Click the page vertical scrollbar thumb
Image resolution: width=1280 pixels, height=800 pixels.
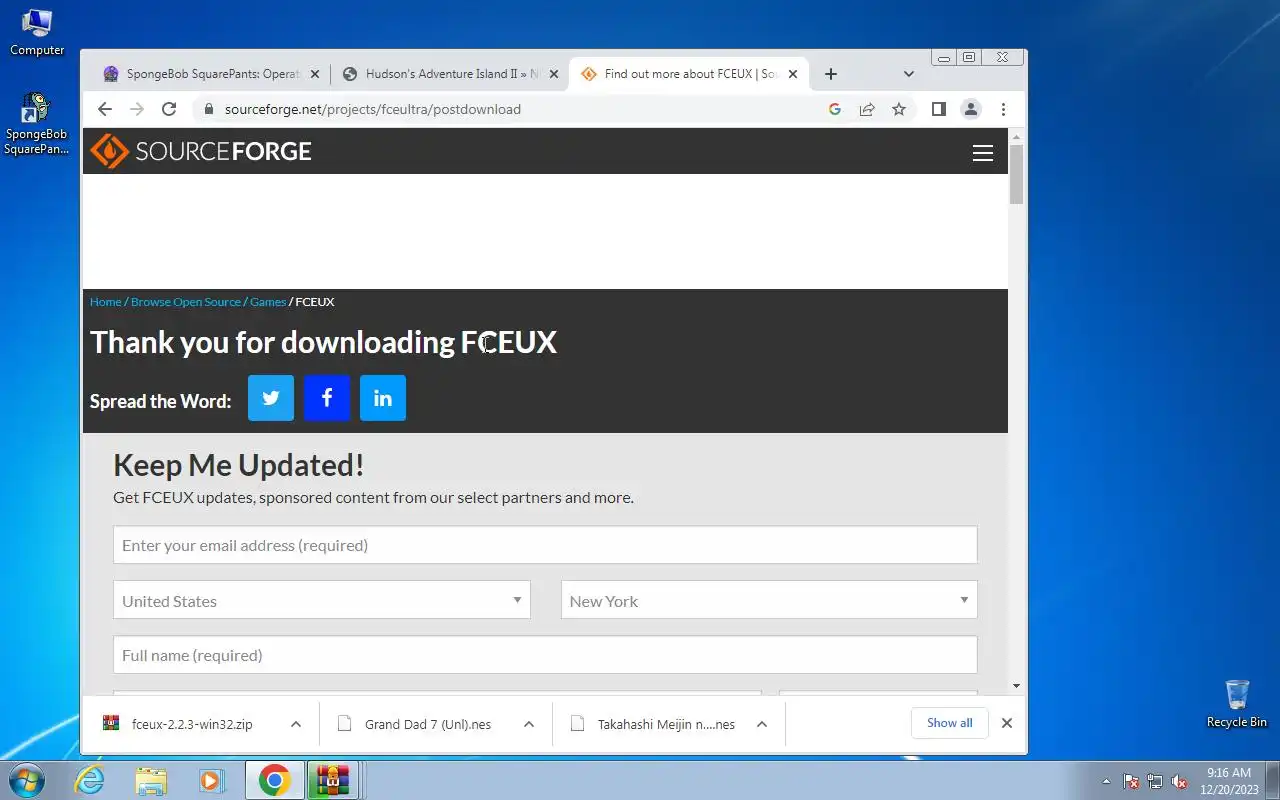click(1017, 174)
